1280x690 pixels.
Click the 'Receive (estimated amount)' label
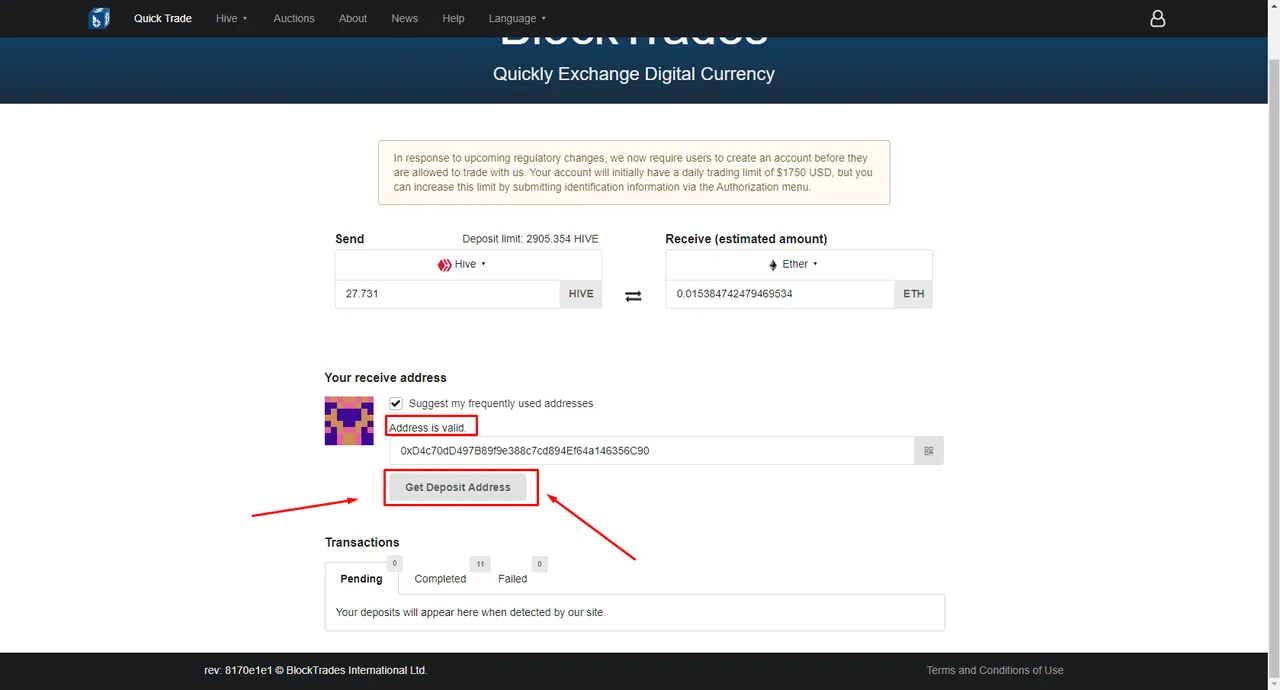pos(746,239)
